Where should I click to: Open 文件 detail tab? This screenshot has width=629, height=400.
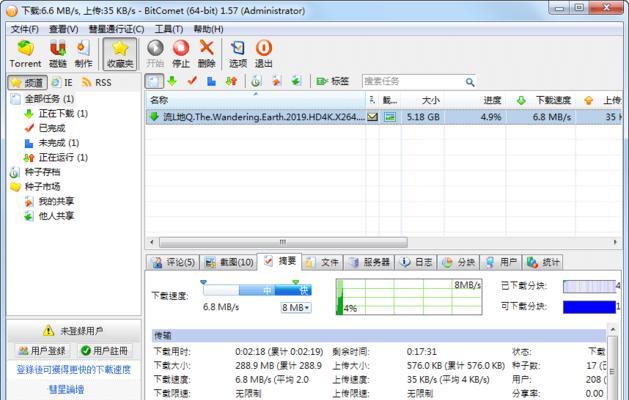(x=323, y=262)
